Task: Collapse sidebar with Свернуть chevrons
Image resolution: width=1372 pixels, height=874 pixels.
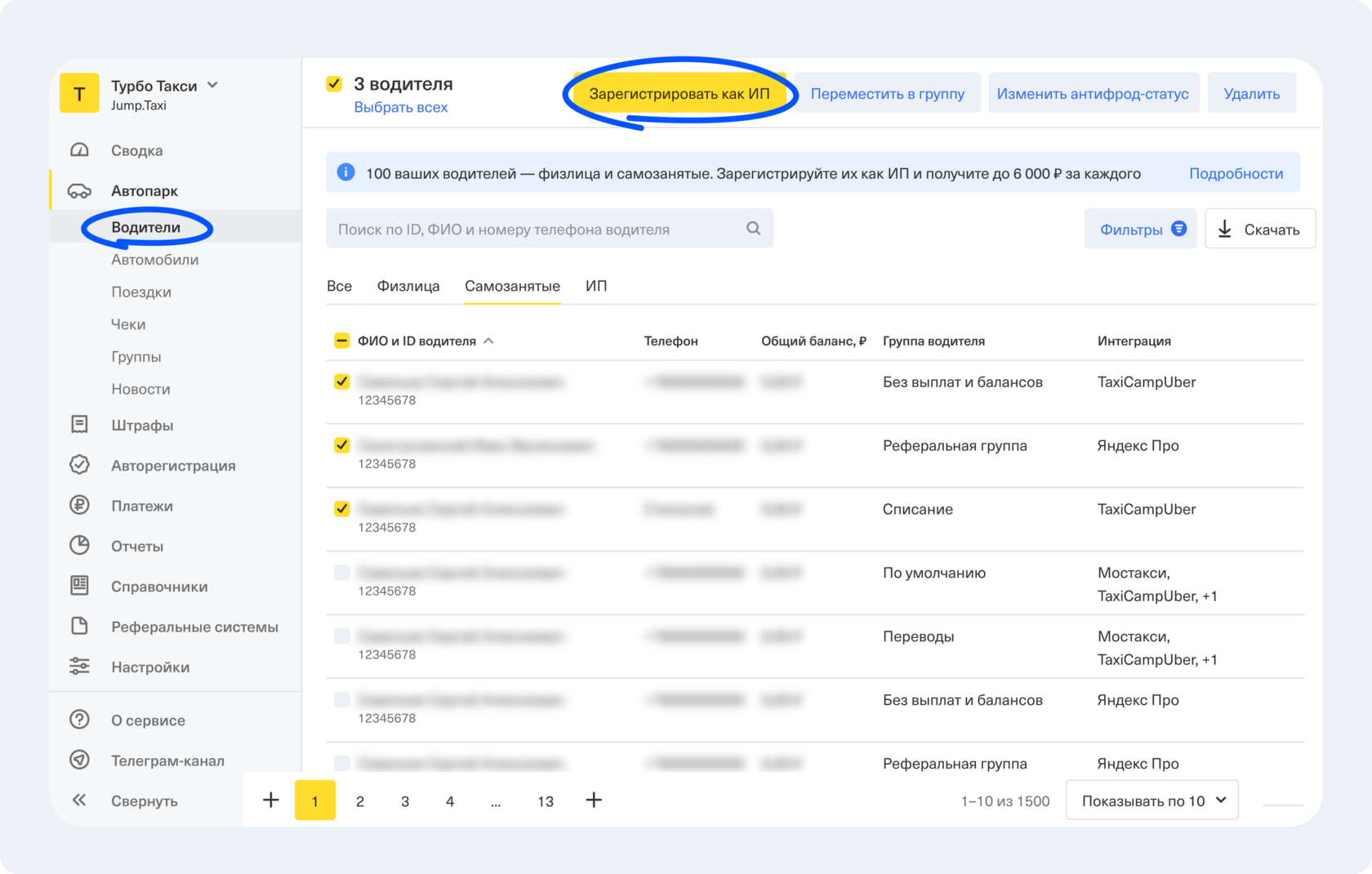Action: pos(79,800)
